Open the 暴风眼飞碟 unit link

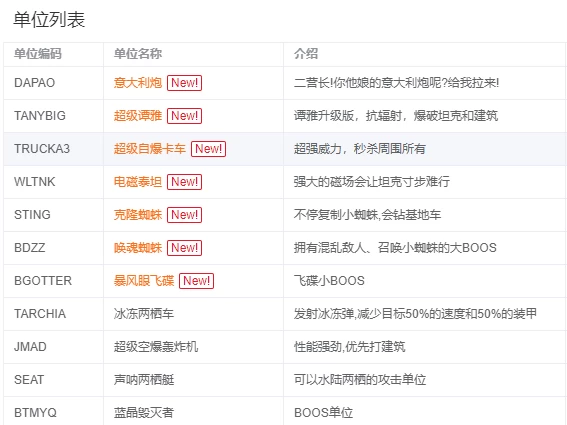point(144,281)
